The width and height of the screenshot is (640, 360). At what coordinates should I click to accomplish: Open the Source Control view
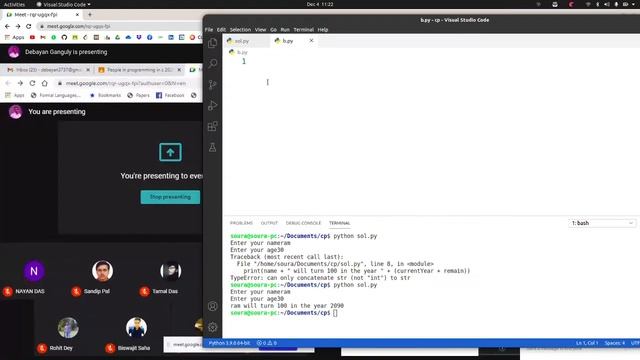[x=213, y=84]
